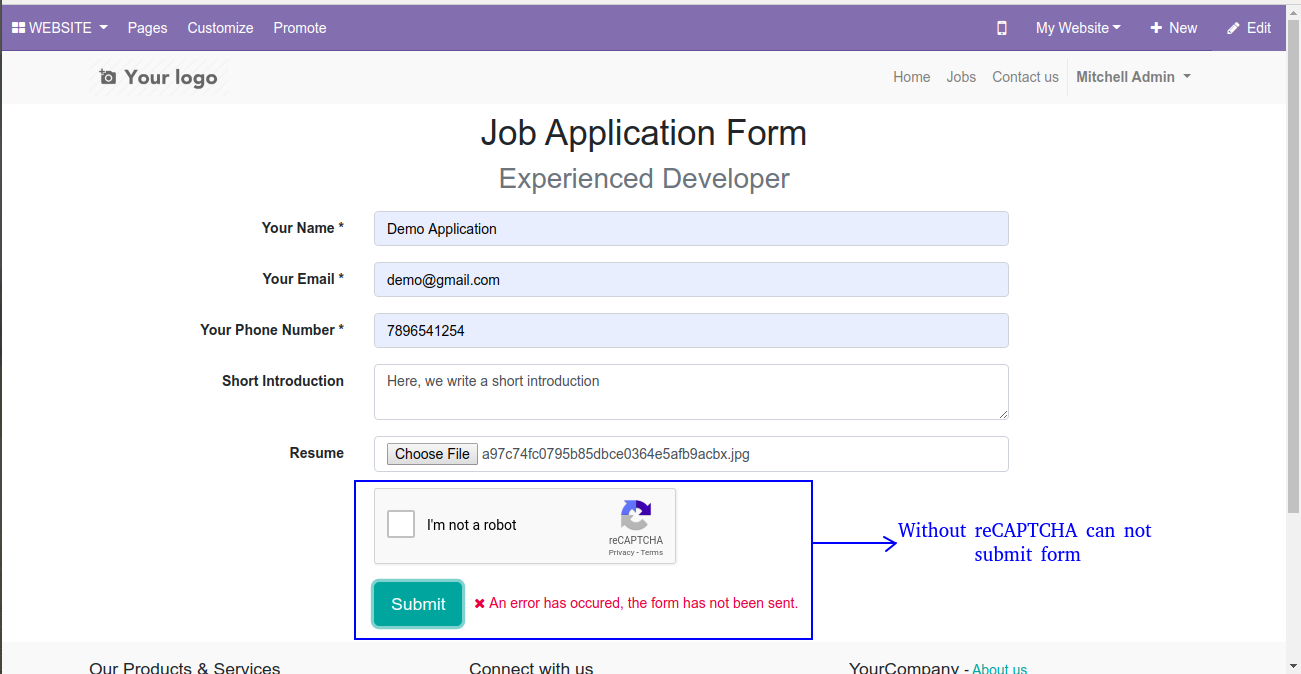Image resolution: width=1301 pixels, height=674 pixels.
Task: Click the New plus icon
Action: (x=1156, y=28)
